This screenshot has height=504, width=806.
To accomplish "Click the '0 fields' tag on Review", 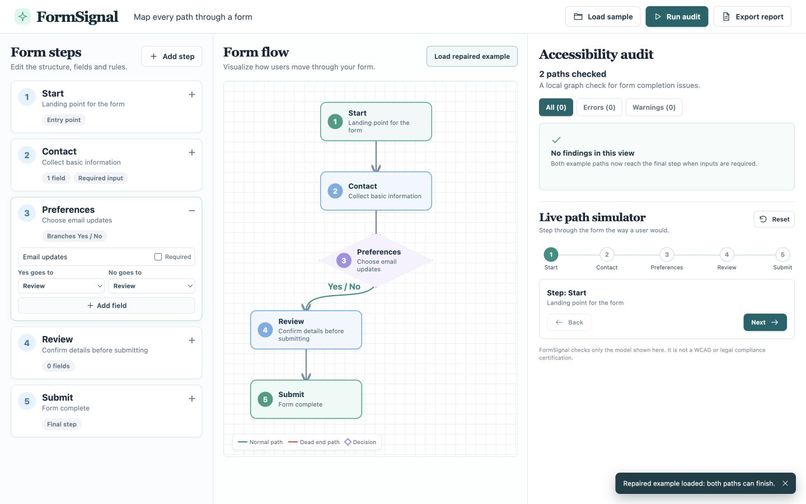I will (58, 366).
